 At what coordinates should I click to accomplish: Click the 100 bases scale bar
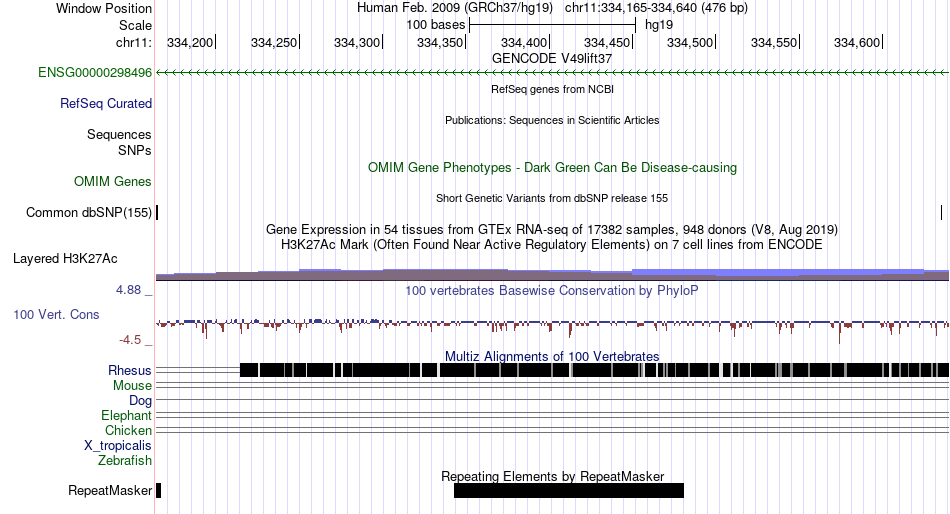(x=553, y=25)
